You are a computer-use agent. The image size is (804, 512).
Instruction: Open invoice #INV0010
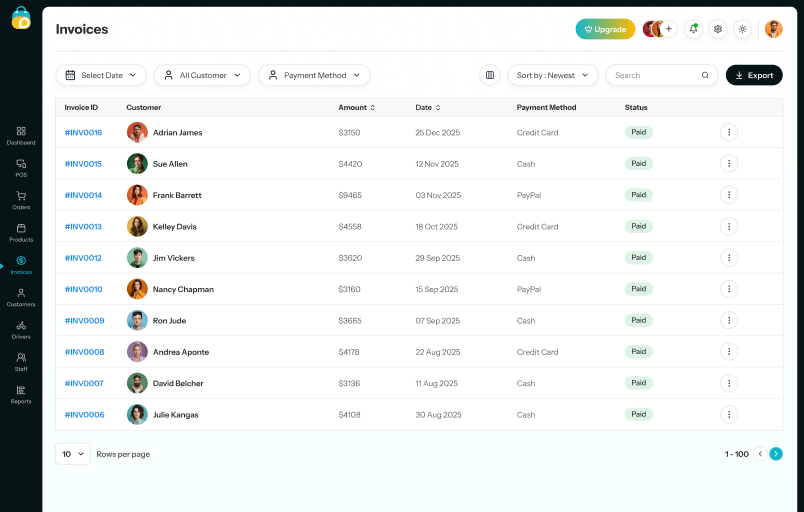[84, 290]
